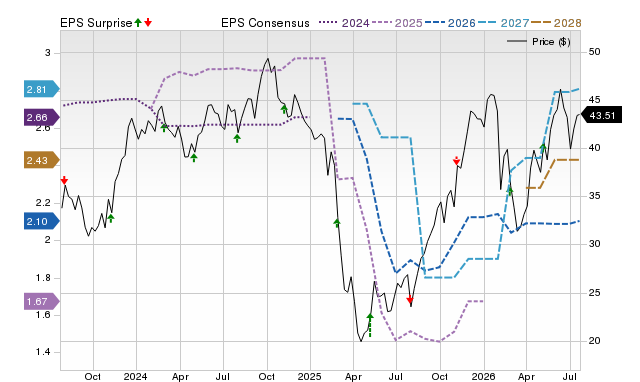Click the left axis value 1.4

(42, 352)
